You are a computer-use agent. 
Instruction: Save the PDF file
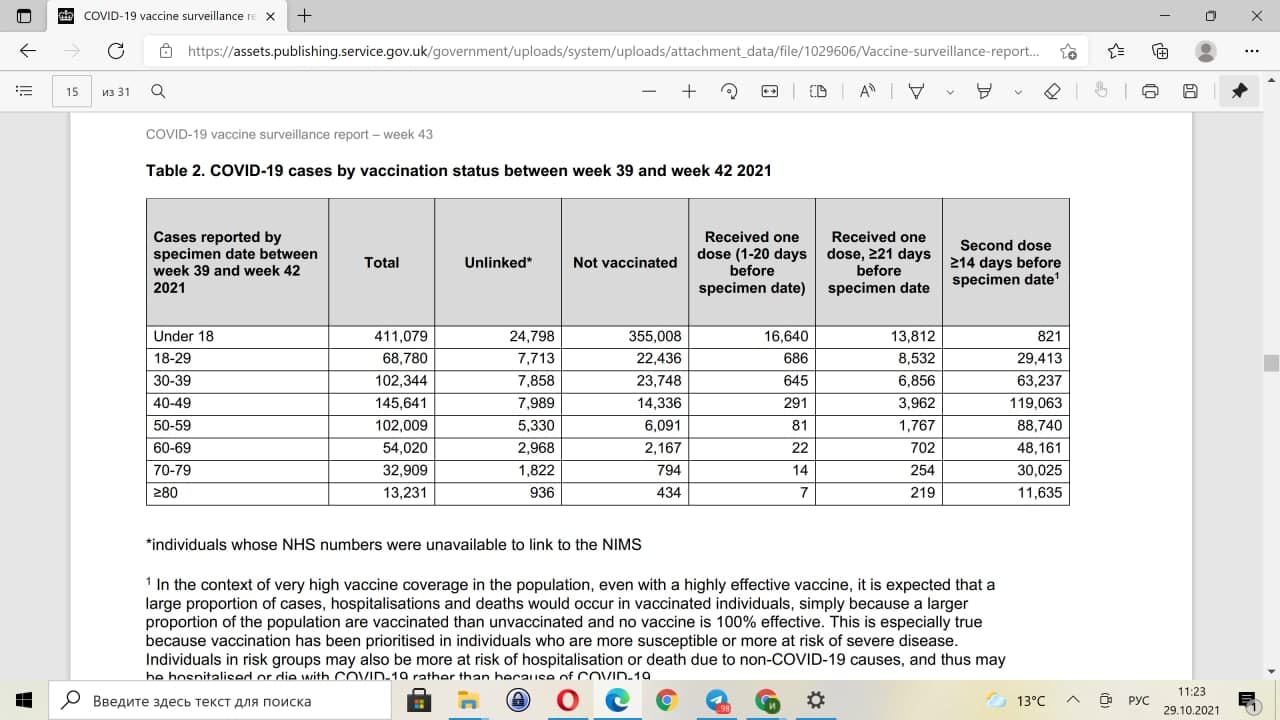pyautogui.click(x=1190, y=91)
